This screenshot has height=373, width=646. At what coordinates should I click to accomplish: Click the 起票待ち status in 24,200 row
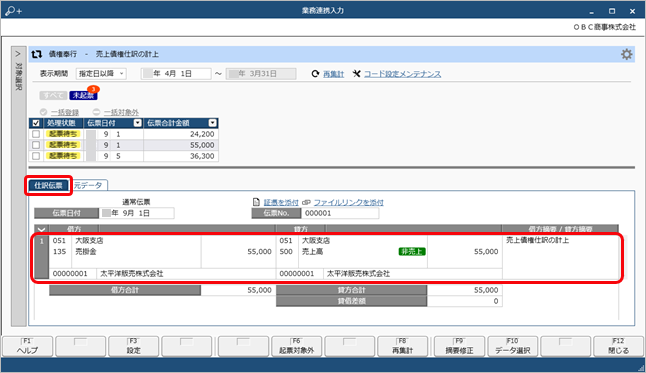point(63,134)
